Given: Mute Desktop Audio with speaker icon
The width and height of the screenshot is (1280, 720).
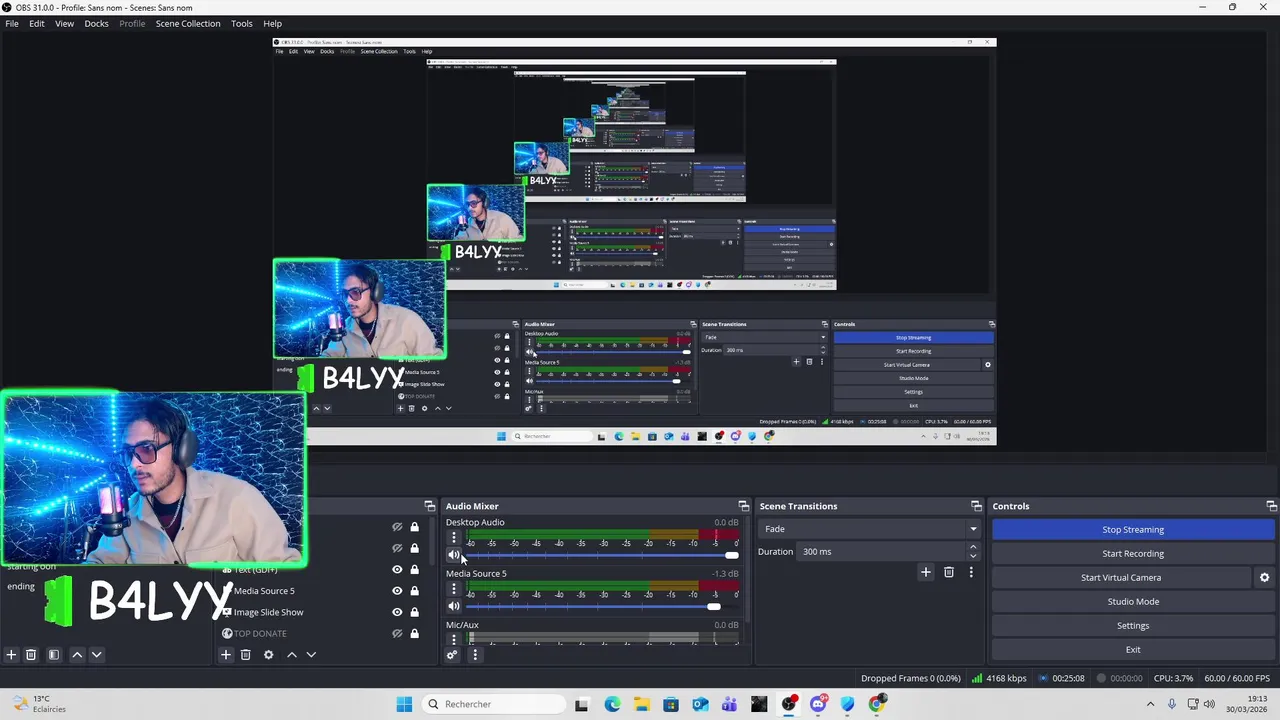Looking at the screenshot, I should [454, 555].
